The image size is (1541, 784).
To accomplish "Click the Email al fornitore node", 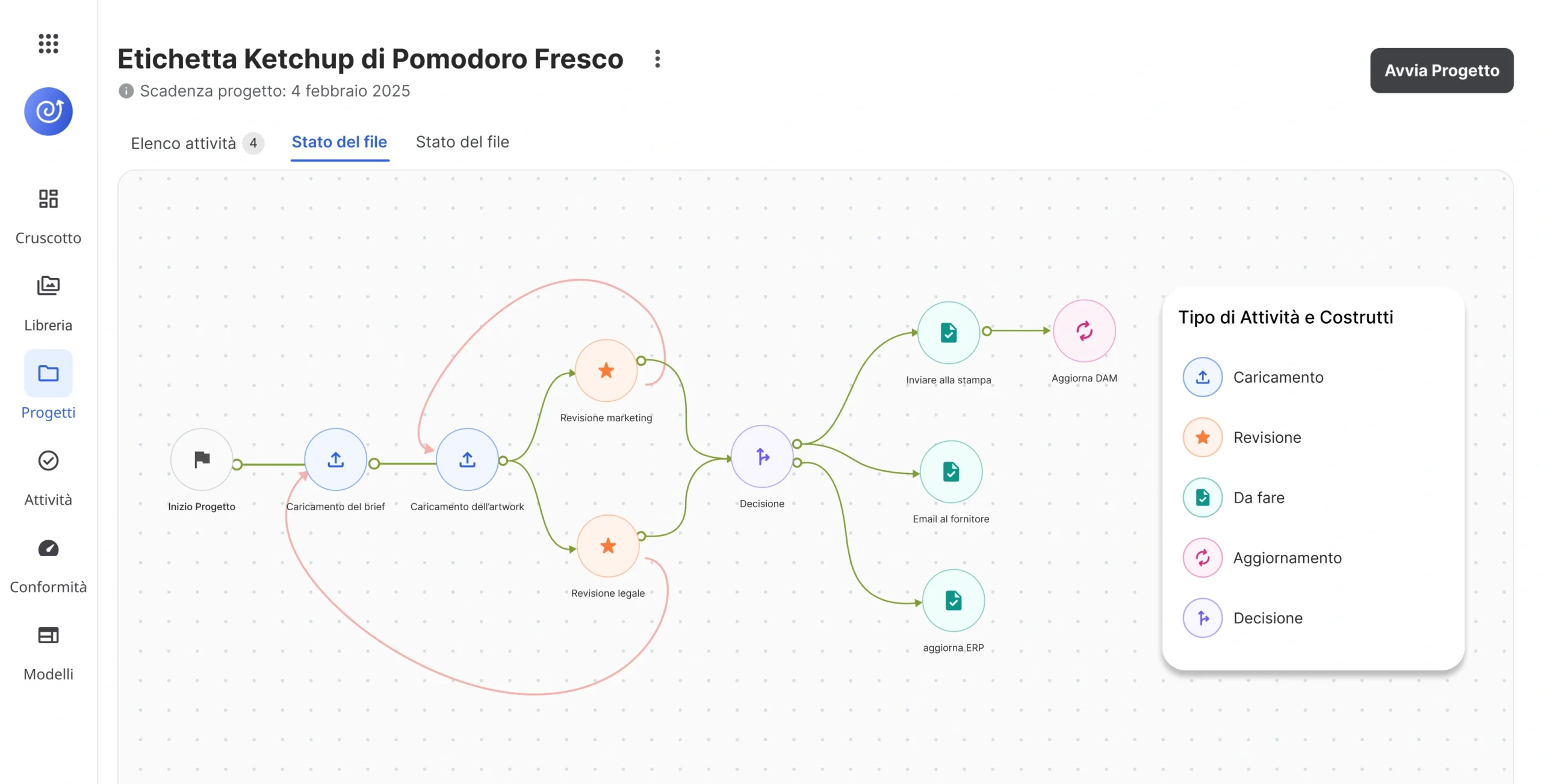I will 951,472.
